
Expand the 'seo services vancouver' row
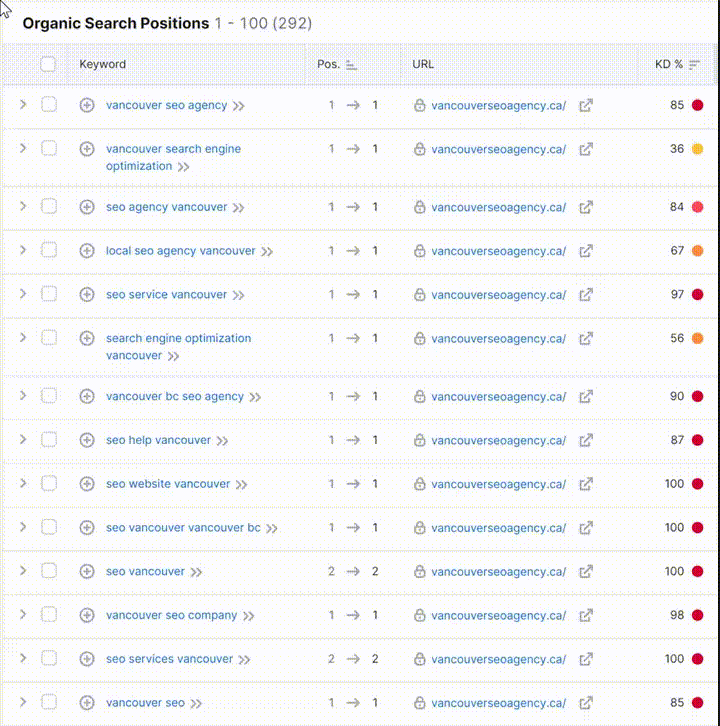[x=23, y=658]
